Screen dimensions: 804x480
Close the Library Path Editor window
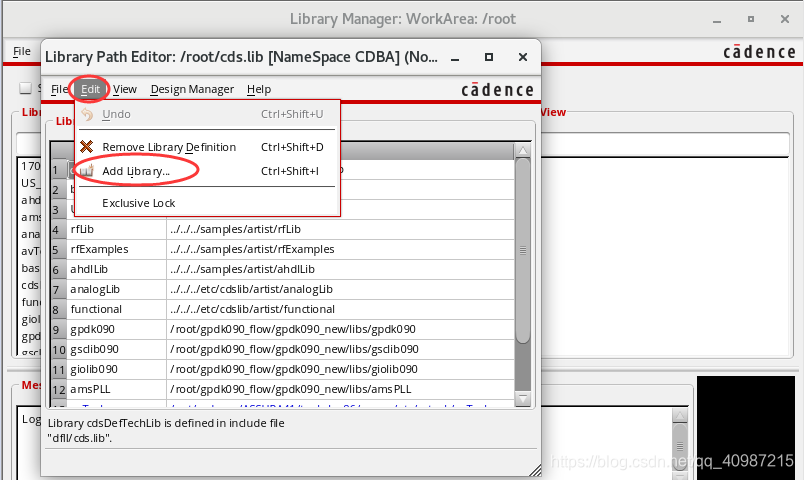(522, 57)
